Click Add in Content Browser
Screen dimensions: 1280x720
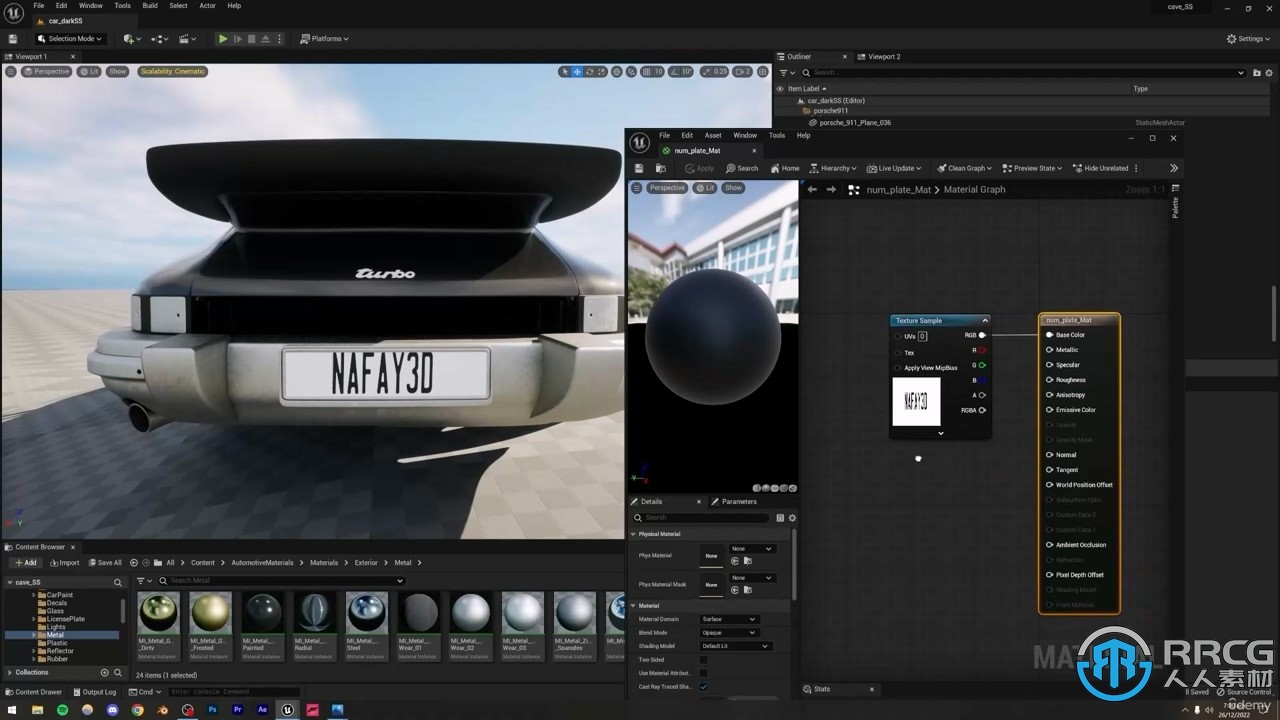pos(25,562)
